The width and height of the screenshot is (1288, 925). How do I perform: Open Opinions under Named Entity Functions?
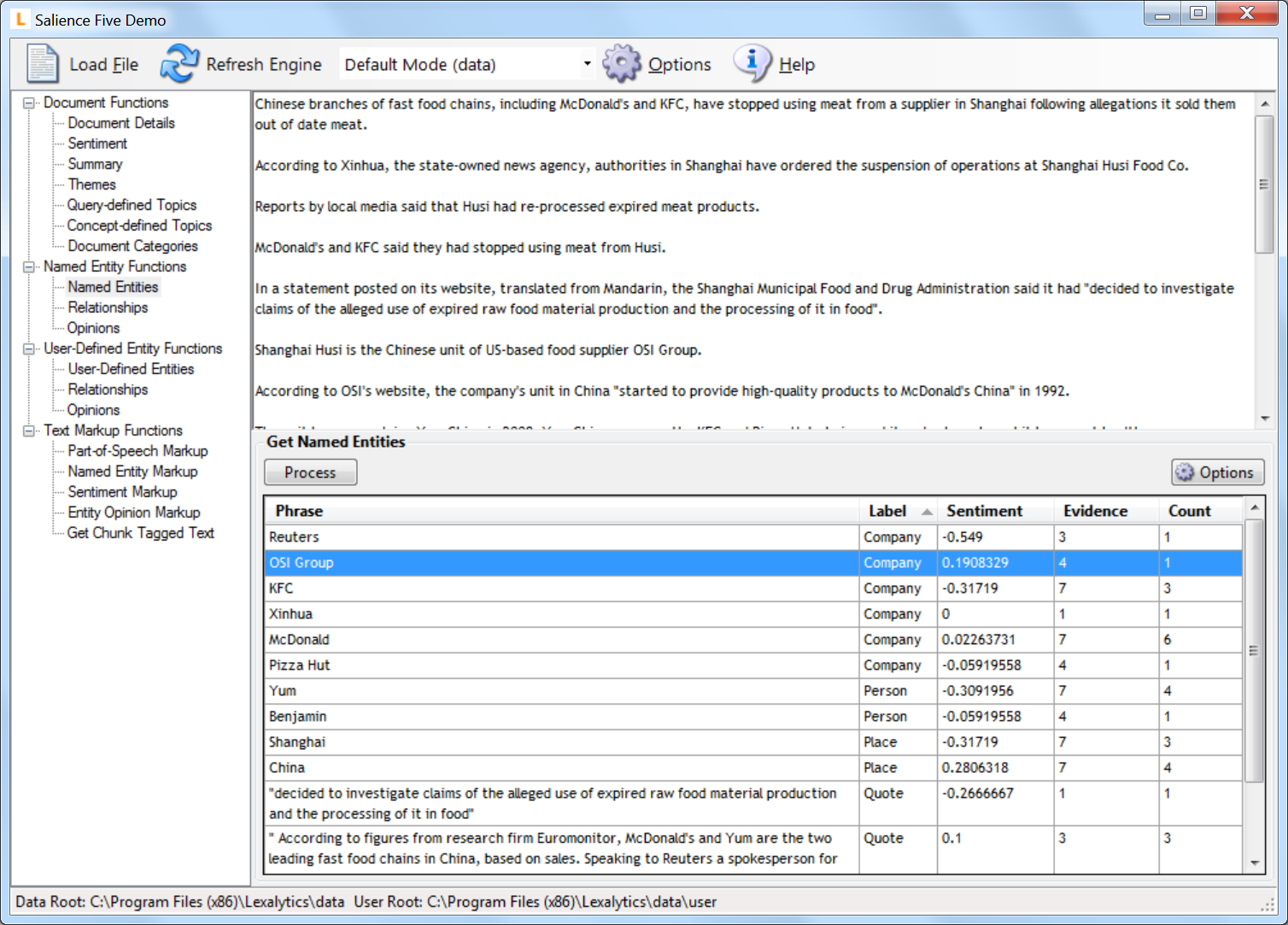pyautogui.click(x=93, y=328)
